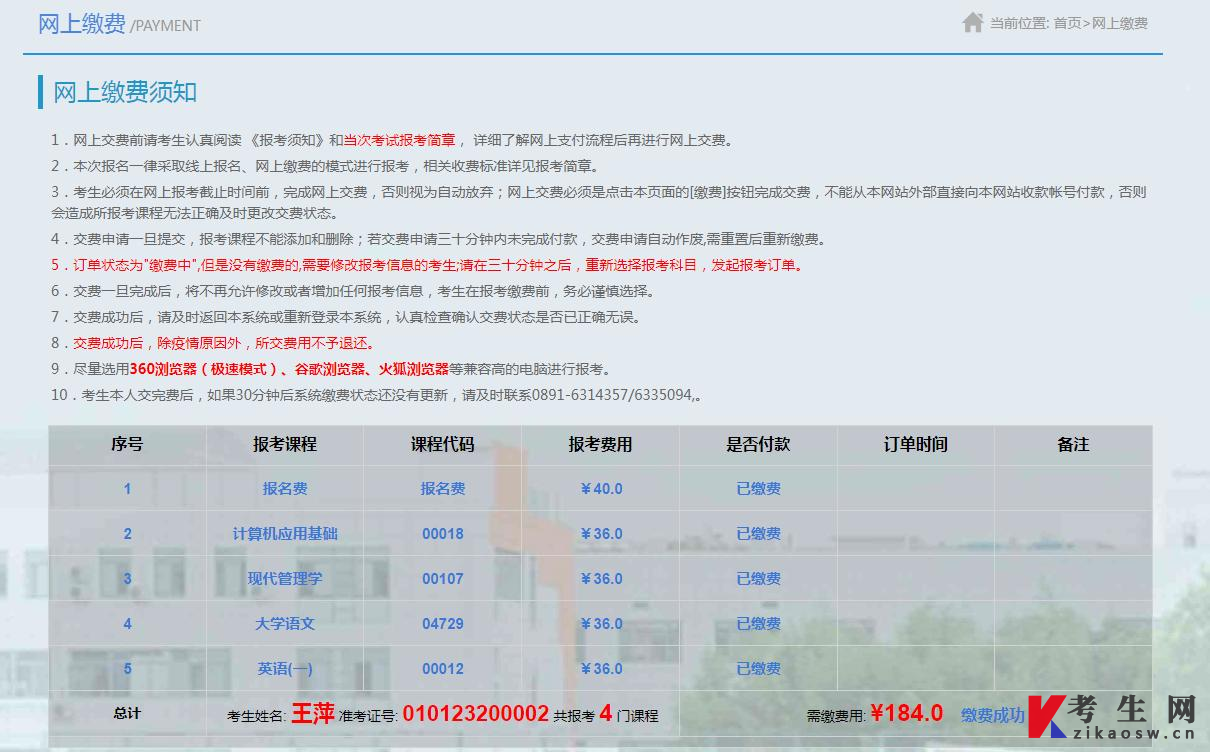Click course code 04729
Image resolution: width=1210 pixels, height=752 pixels.
coord(443,624)
